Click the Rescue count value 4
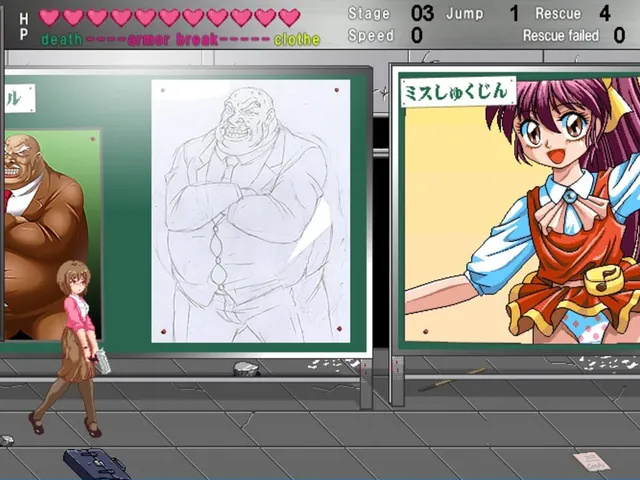 (605, 13)
